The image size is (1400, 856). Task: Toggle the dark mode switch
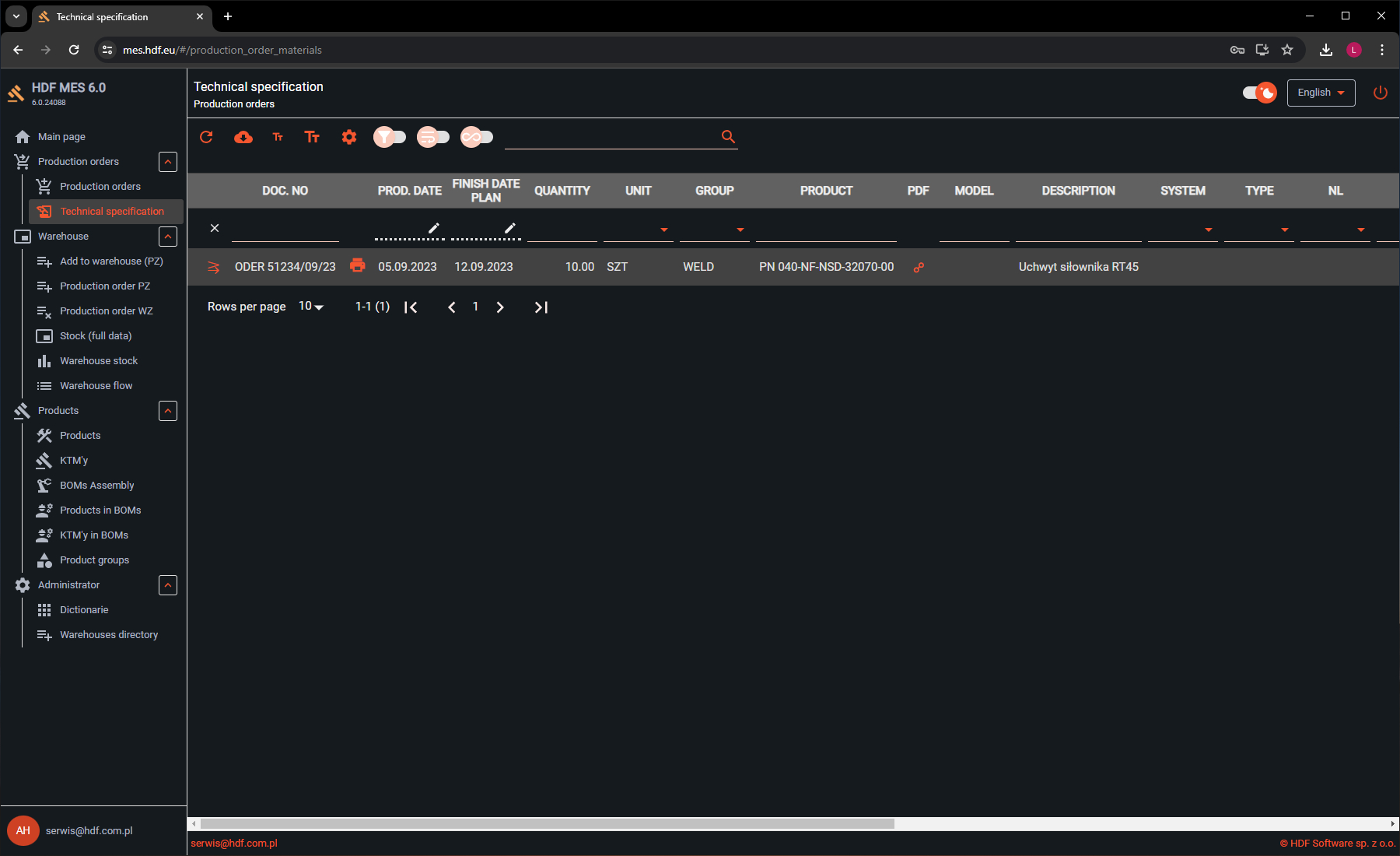(x=1259, y=93)
